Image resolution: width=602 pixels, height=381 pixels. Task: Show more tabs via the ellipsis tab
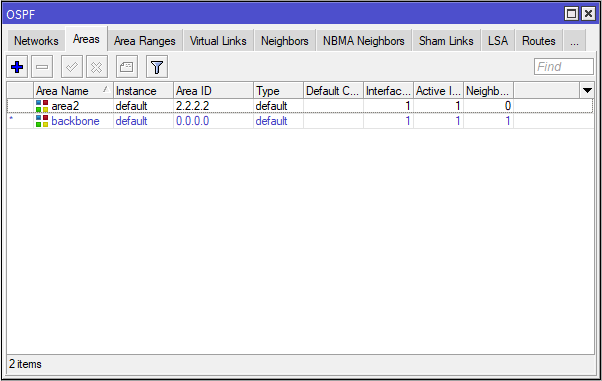point(574,41)
